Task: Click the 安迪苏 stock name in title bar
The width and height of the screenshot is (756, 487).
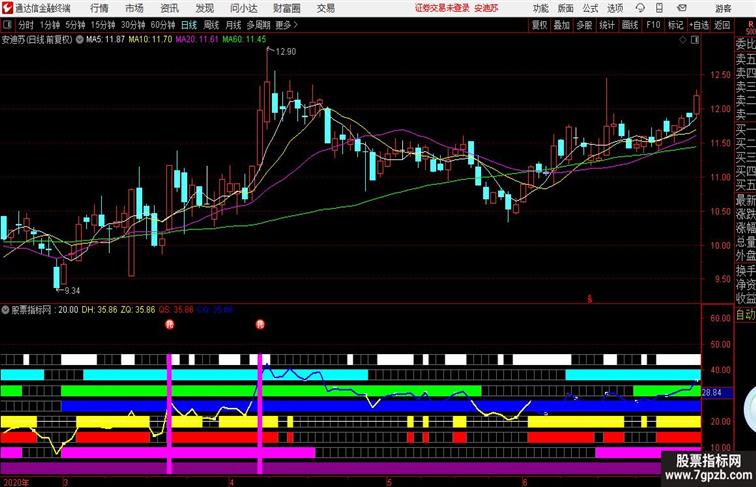Action: click(x=486, y=8)
